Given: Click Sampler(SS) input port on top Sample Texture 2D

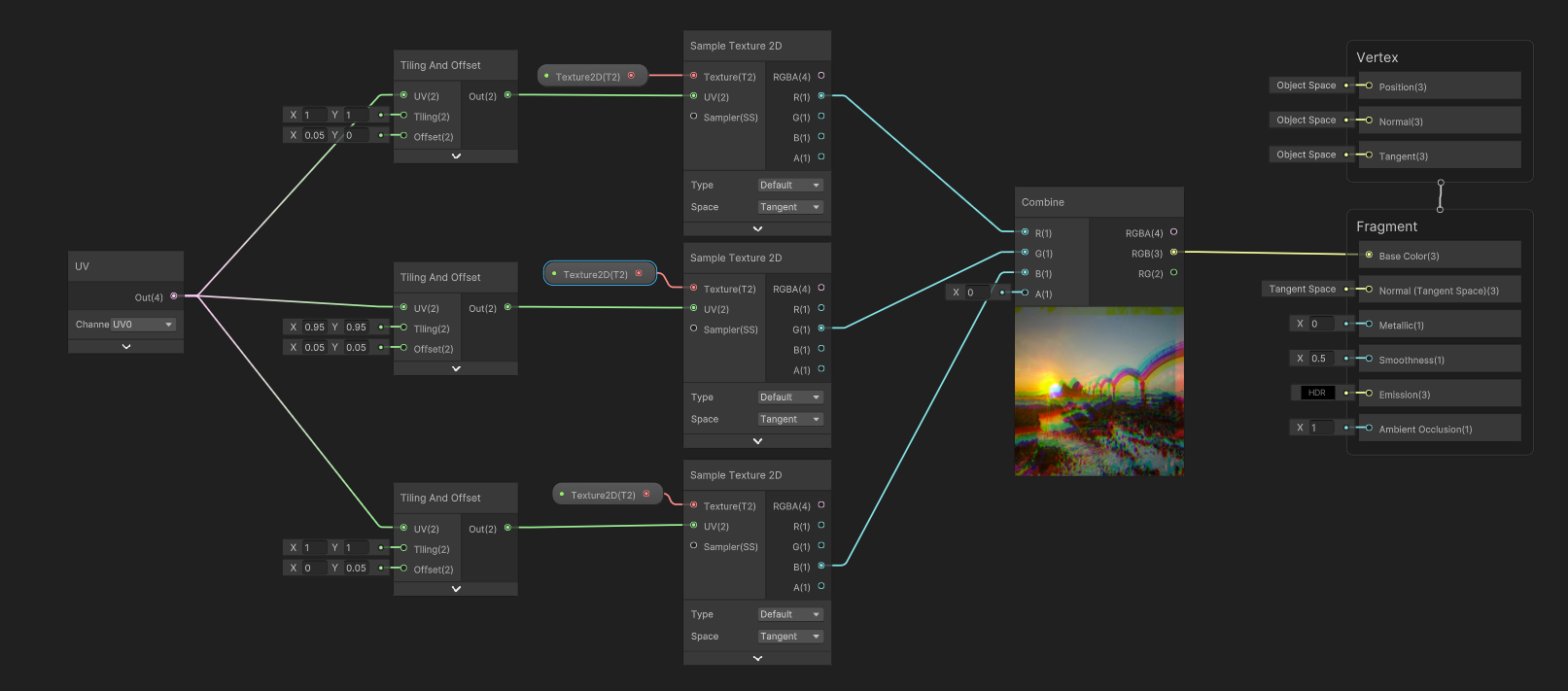Looking at the screenshot, I should coord(693,117).
